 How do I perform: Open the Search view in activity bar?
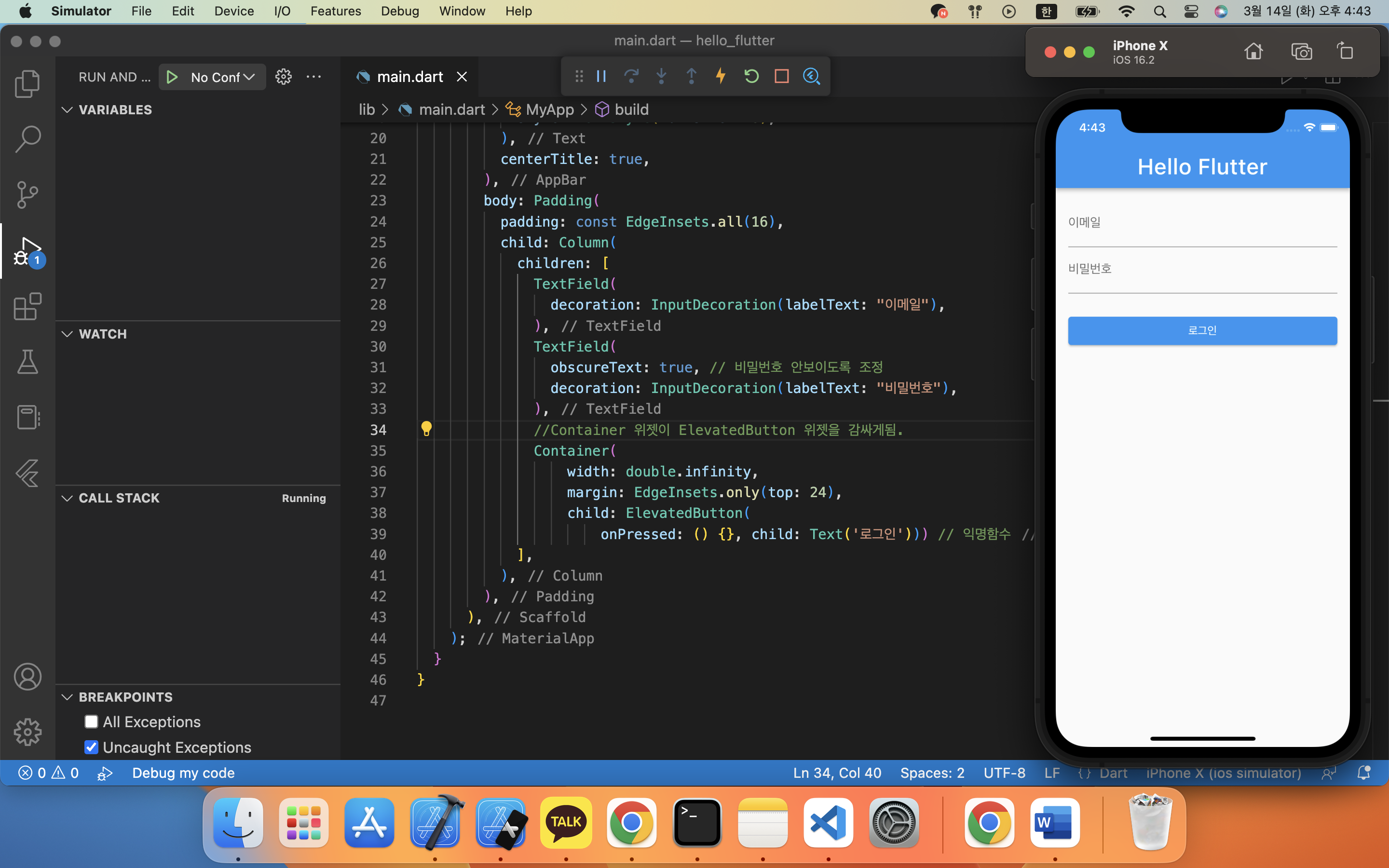(x=27, y=139)
